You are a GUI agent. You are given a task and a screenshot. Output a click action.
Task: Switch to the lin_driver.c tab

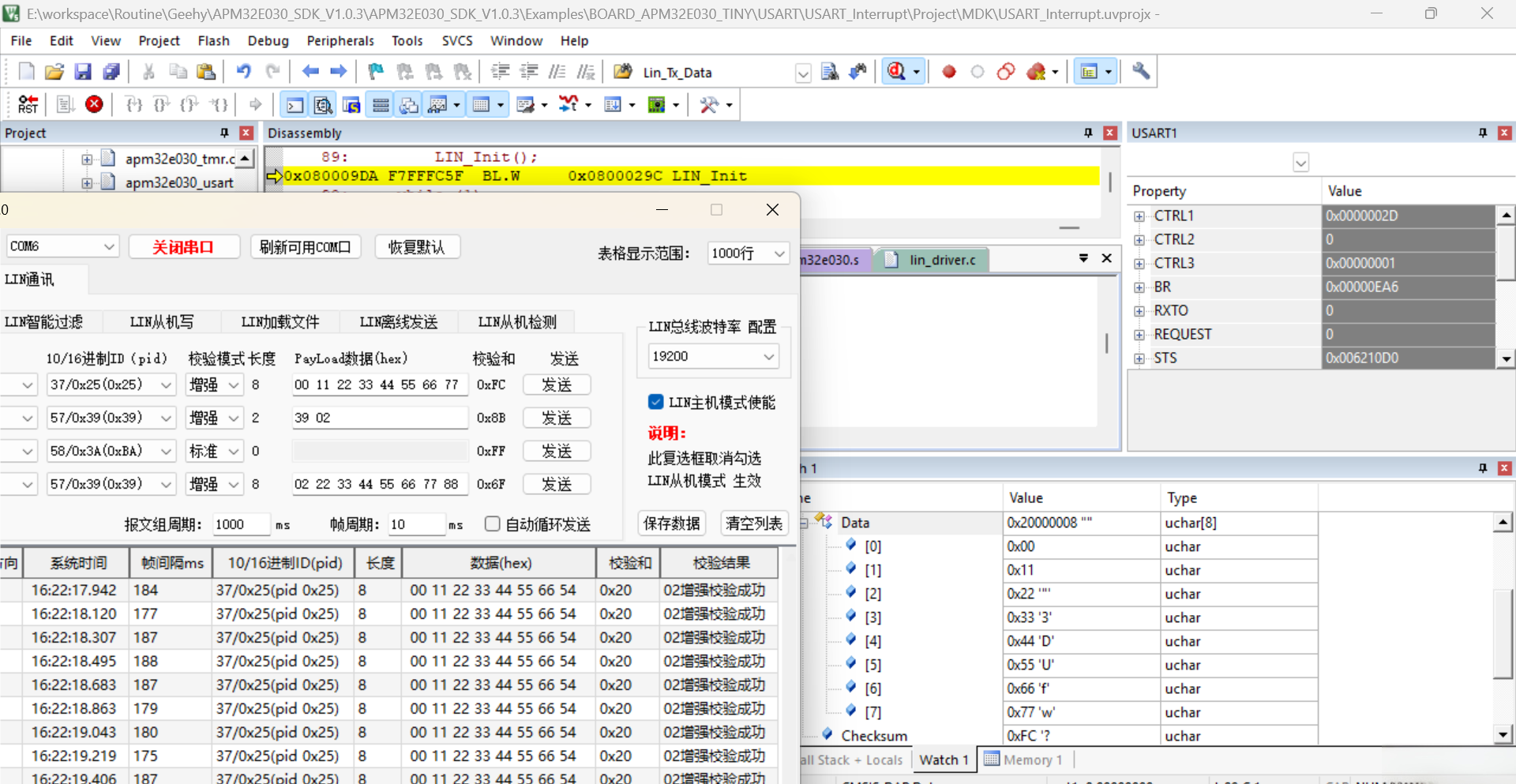[941, 260]
